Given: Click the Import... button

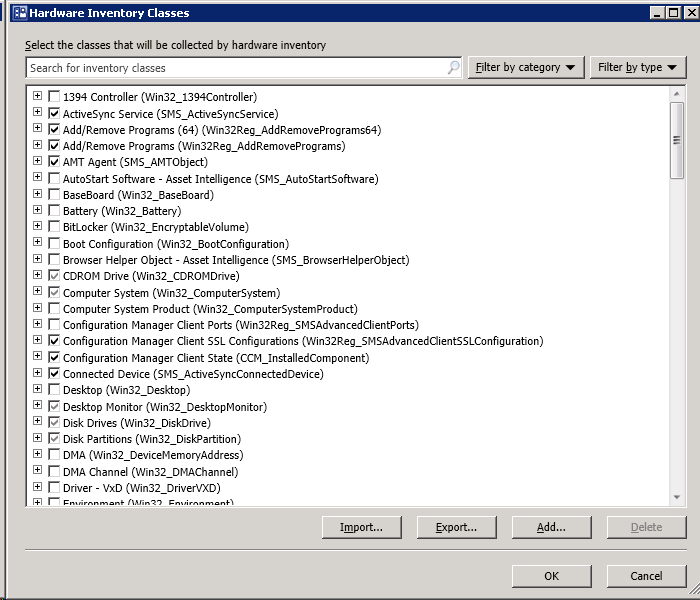Looking at the screenshot, I should [x=362, y=527].
